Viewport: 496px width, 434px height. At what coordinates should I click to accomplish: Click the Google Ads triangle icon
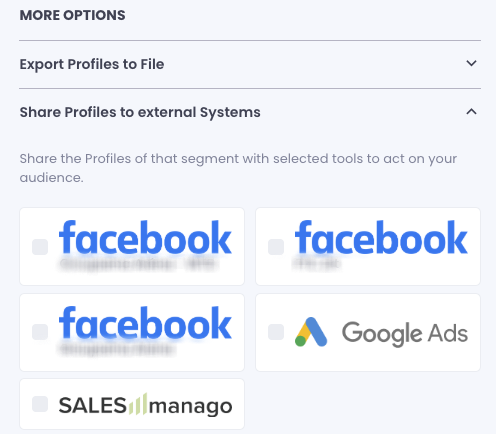[311, 332]
